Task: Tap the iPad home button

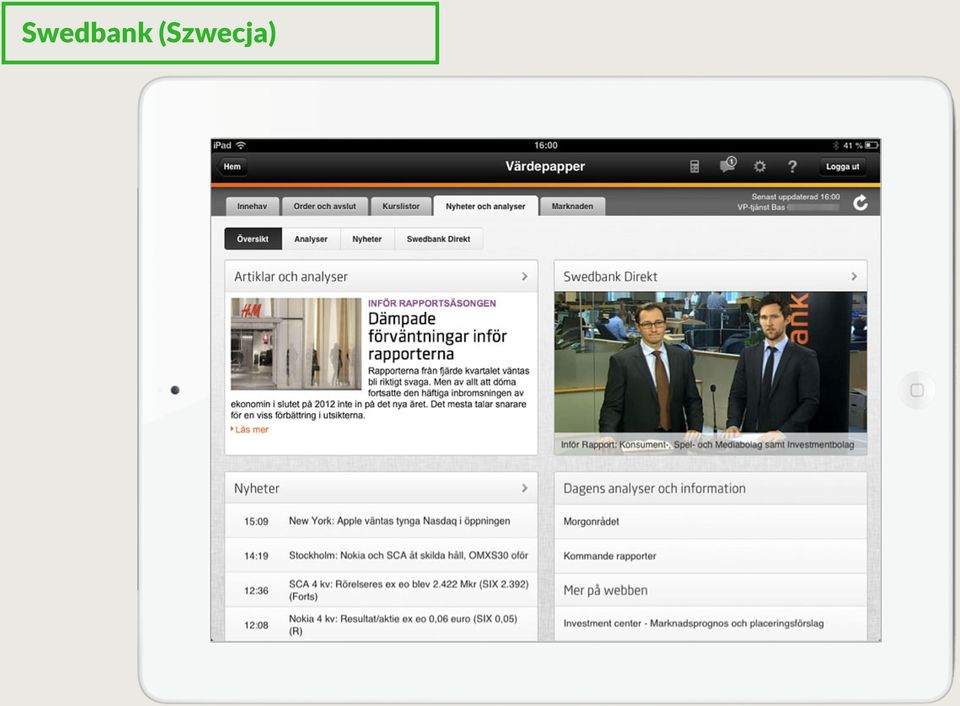Action: [x=917, y=390]
